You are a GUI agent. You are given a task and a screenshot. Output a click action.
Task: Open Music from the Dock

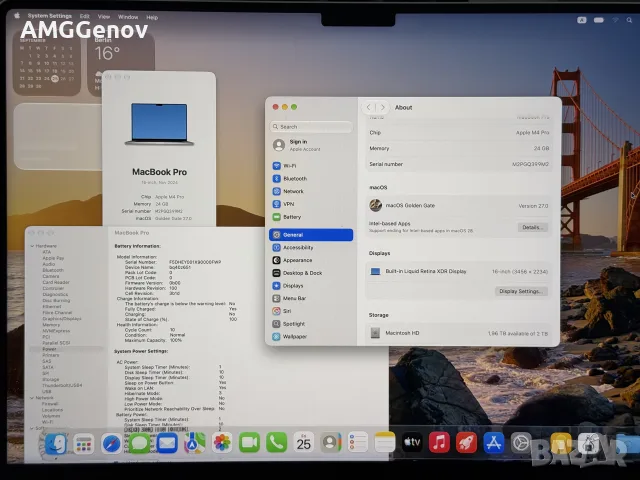click(439, 442)
